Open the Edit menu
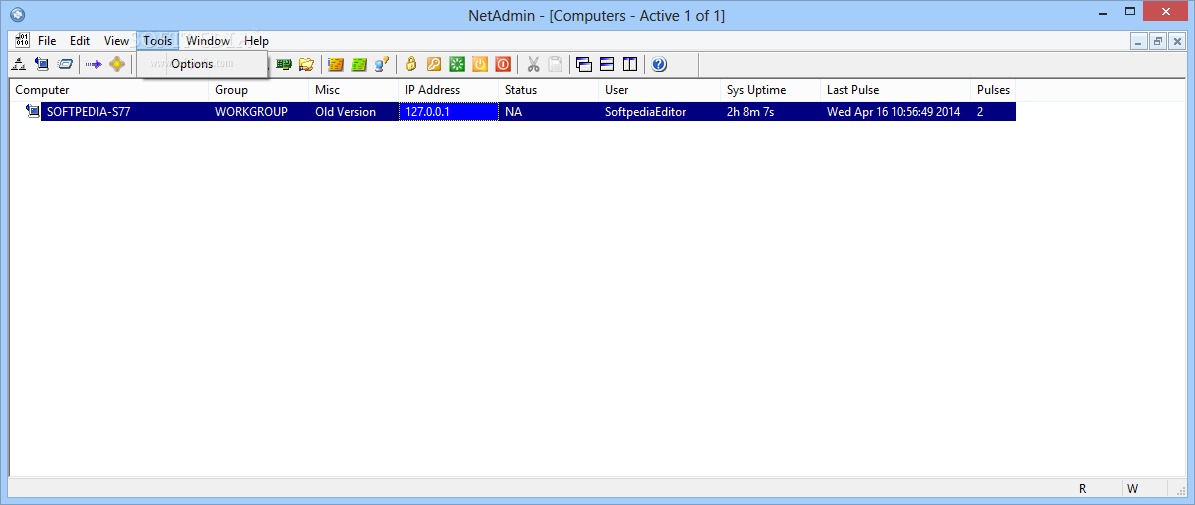Viewport: 1195px width, 505px height. click(80, 41)
